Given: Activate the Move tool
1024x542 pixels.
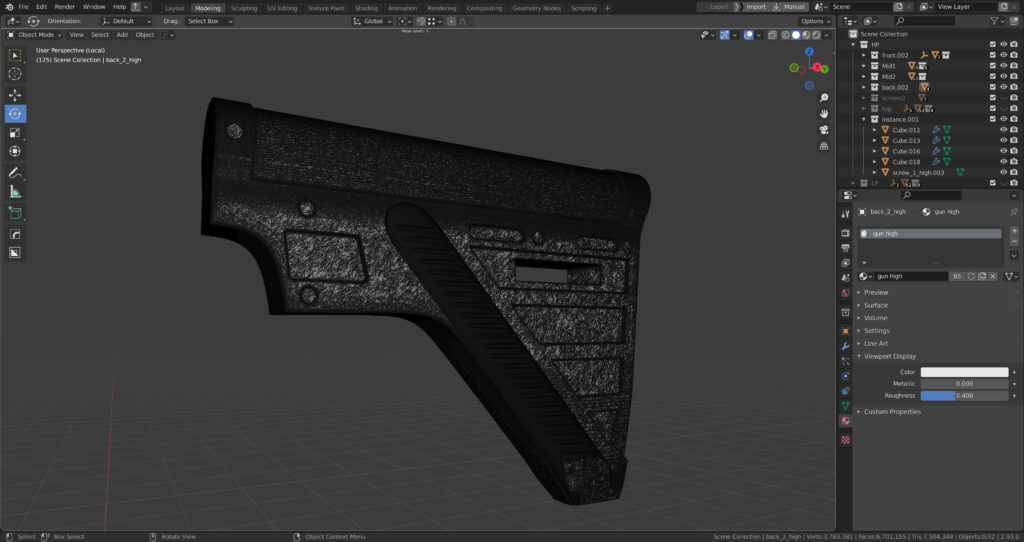Looking at the screenshot, I should (15, 95).
